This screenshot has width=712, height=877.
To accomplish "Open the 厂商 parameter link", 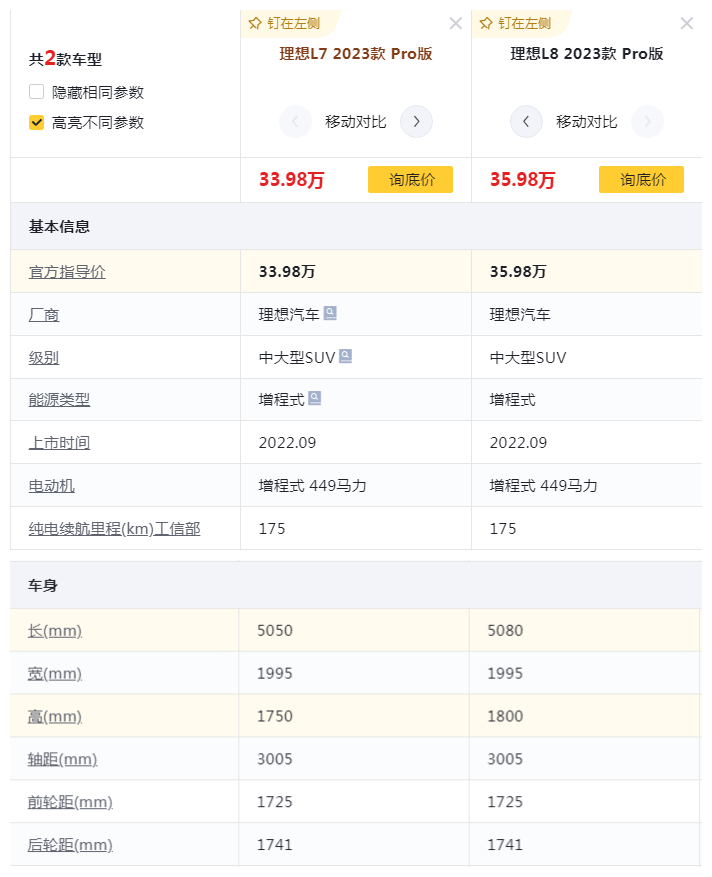I will click(44, 315).
